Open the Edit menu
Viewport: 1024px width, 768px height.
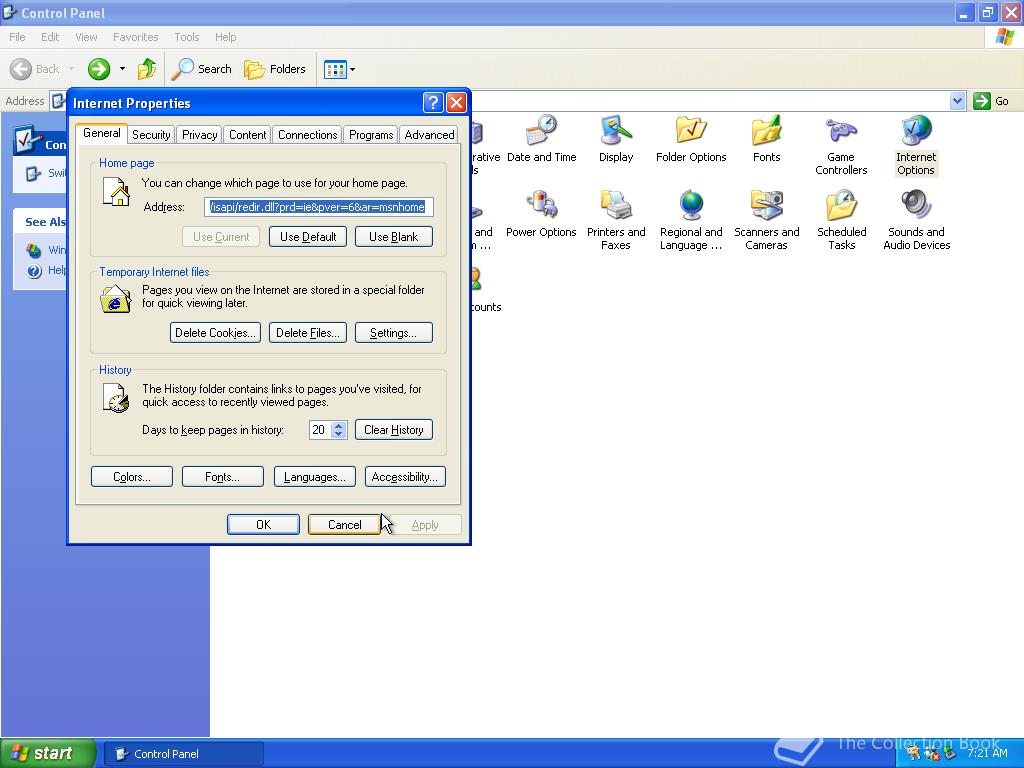[50, 37]
